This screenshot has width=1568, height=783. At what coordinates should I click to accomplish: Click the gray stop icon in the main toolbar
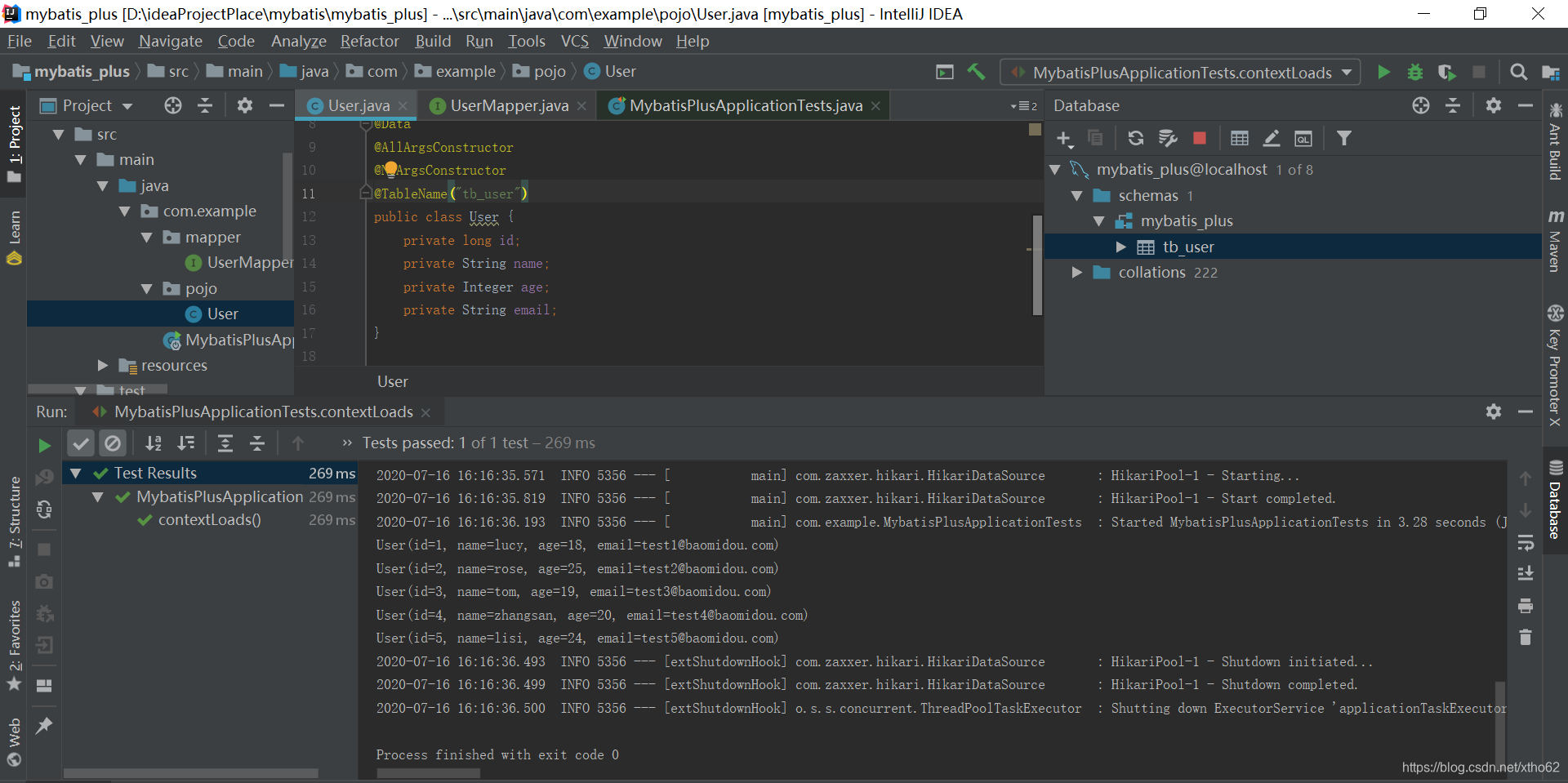click(x=1478, y=72)
